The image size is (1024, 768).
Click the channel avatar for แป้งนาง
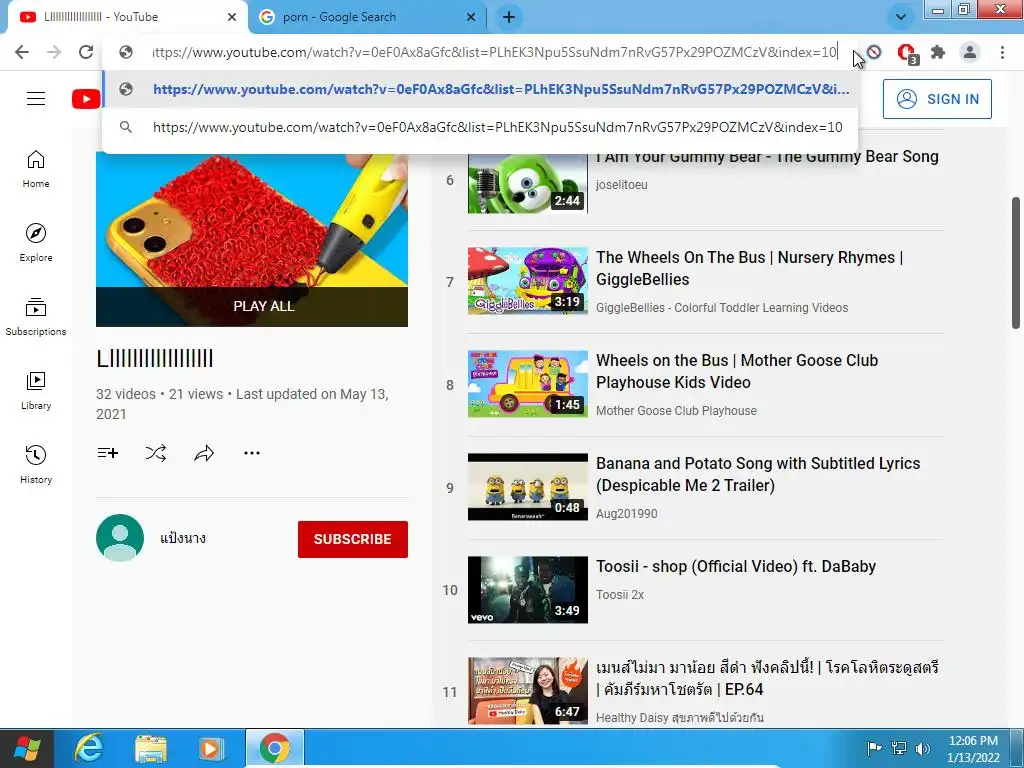click(x=120, y=538)
